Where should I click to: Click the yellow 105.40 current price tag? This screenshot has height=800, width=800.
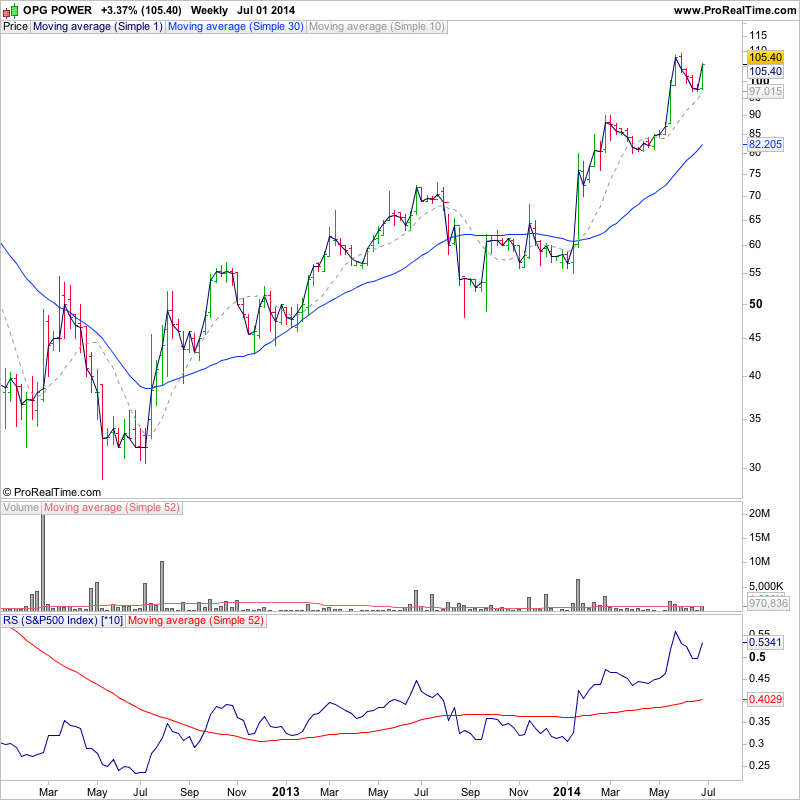765,57
